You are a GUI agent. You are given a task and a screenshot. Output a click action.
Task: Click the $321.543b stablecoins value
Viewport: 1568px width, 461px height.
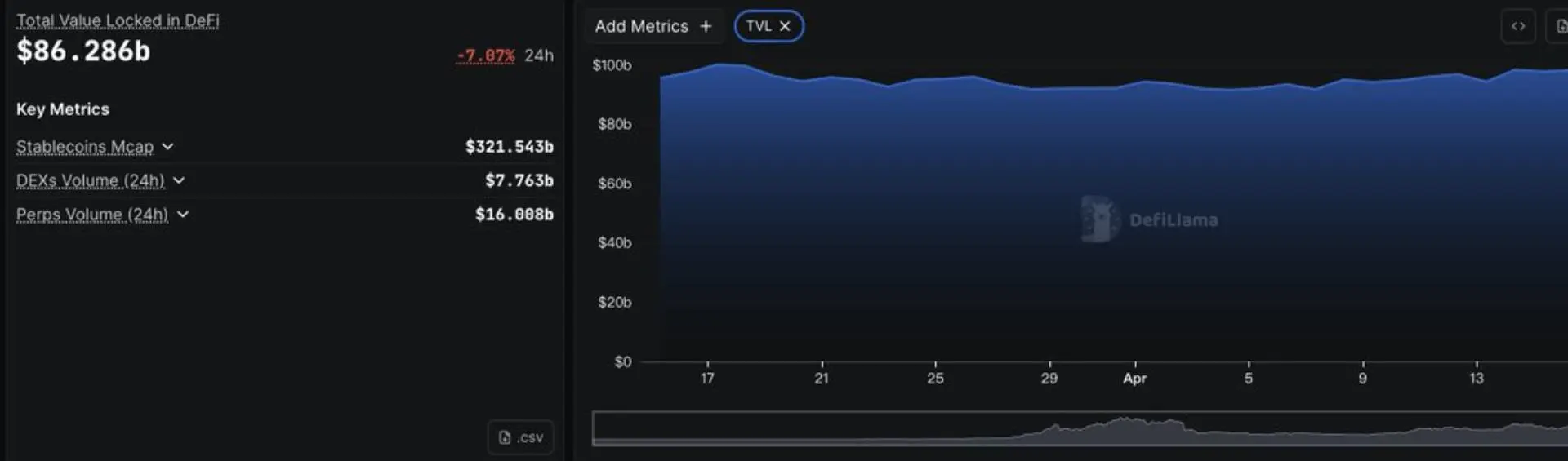point(510,147)
